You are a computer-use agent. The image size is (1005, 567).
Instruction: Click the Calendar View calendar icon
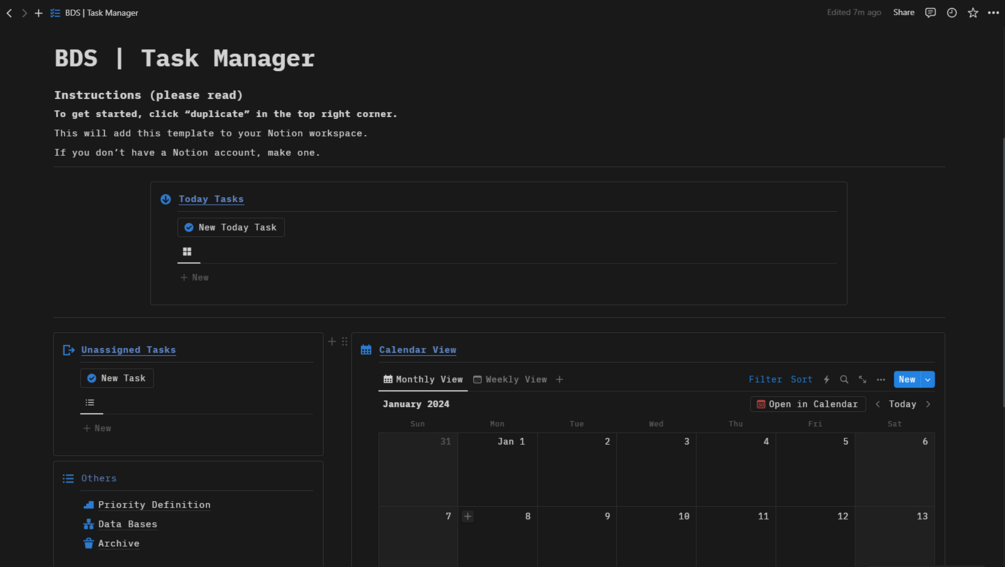point(366,350)
